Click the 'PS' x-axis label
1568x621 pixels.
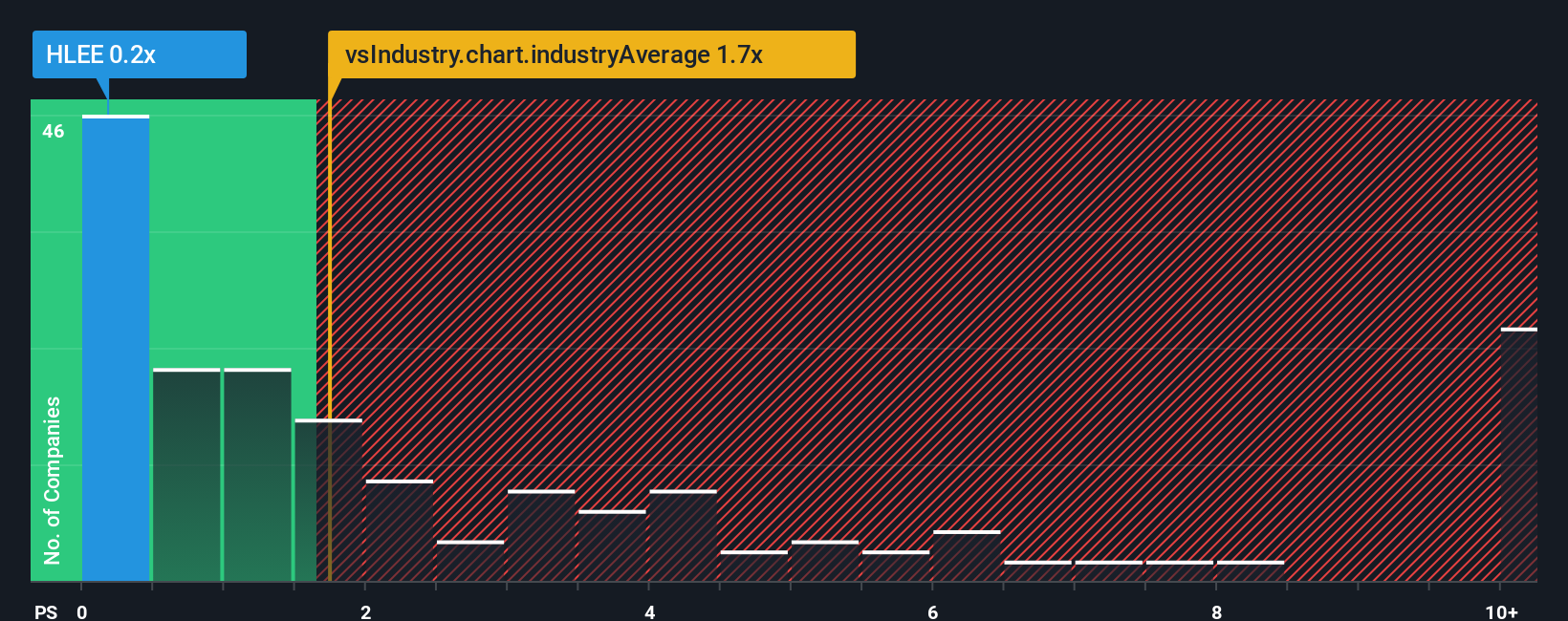46,611
